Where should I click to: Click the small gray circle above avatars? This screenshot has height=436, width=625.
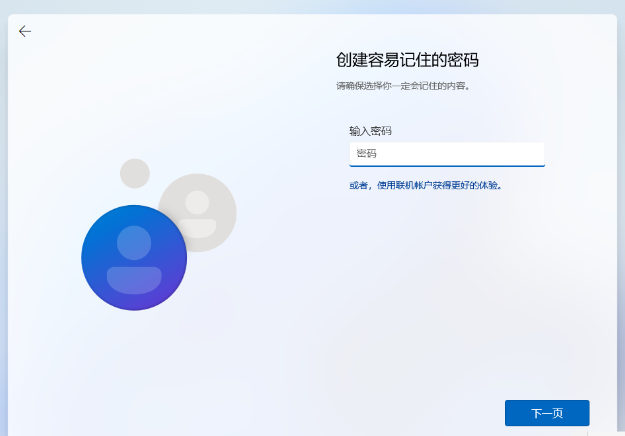(135, 173)
